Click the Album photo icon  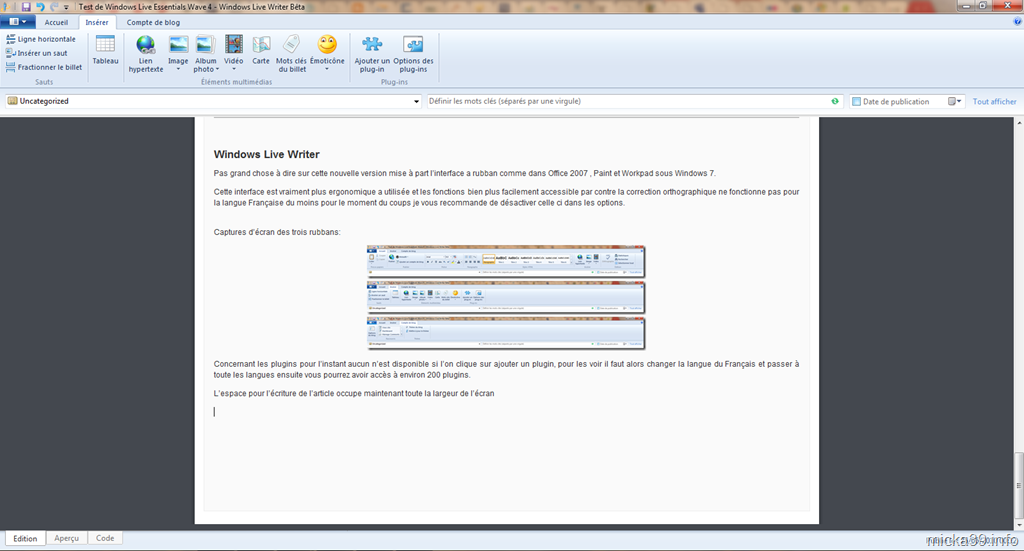pos(205,44)
